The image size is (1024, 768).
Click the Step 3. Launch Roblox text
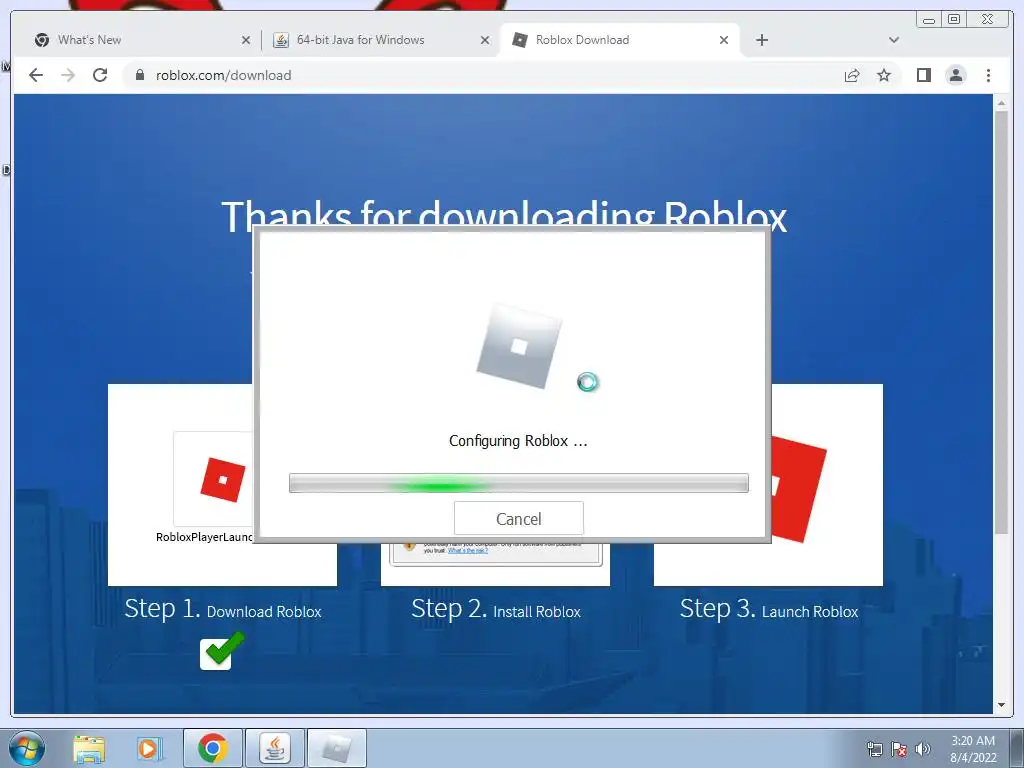769,609
